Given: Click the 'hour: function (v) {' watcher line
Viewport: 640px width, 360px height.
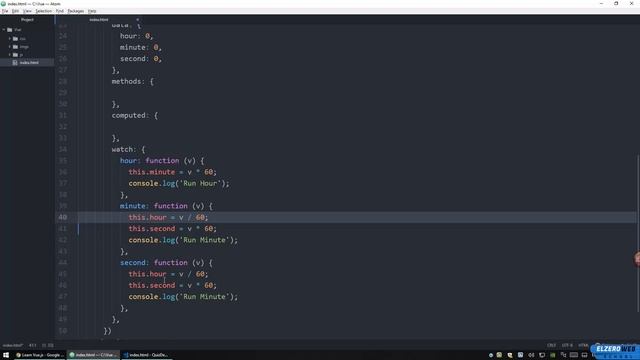Looking at the screenshot, I should point(162,161).
